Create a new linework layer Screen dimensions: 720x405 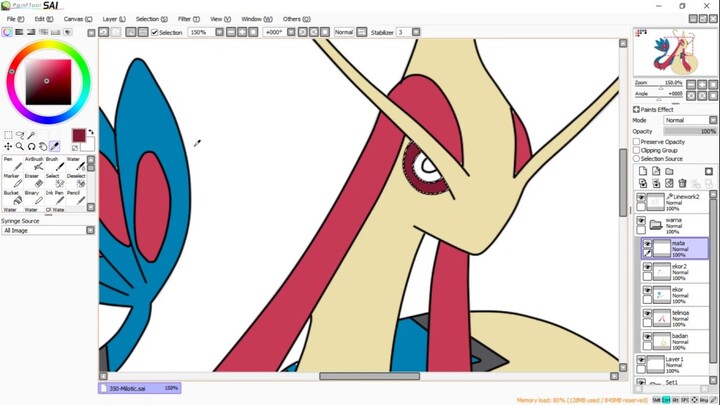click(656, 171)
